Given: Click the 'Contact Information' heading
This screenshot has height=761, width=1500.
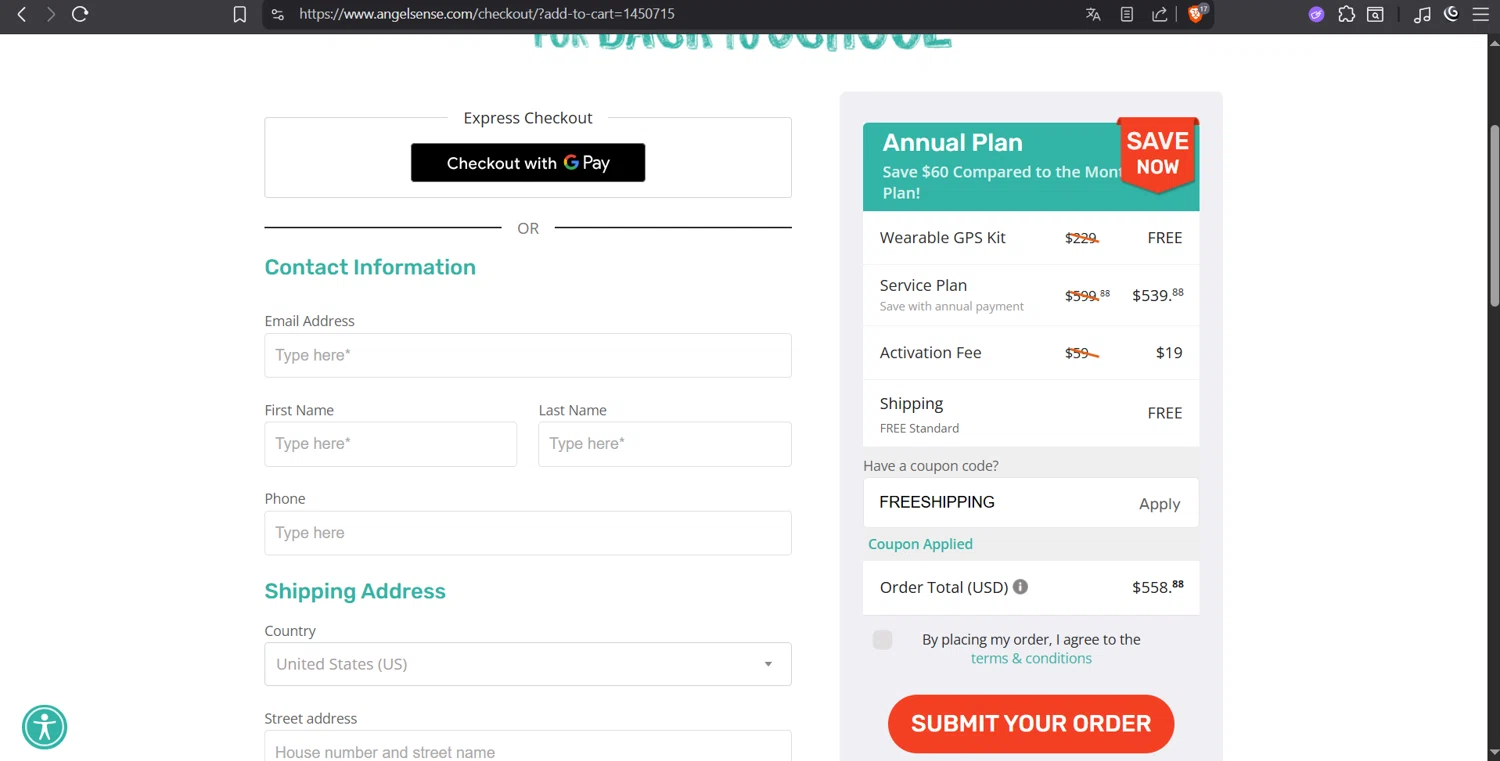Looking at the screenshot, I should 370,267.
